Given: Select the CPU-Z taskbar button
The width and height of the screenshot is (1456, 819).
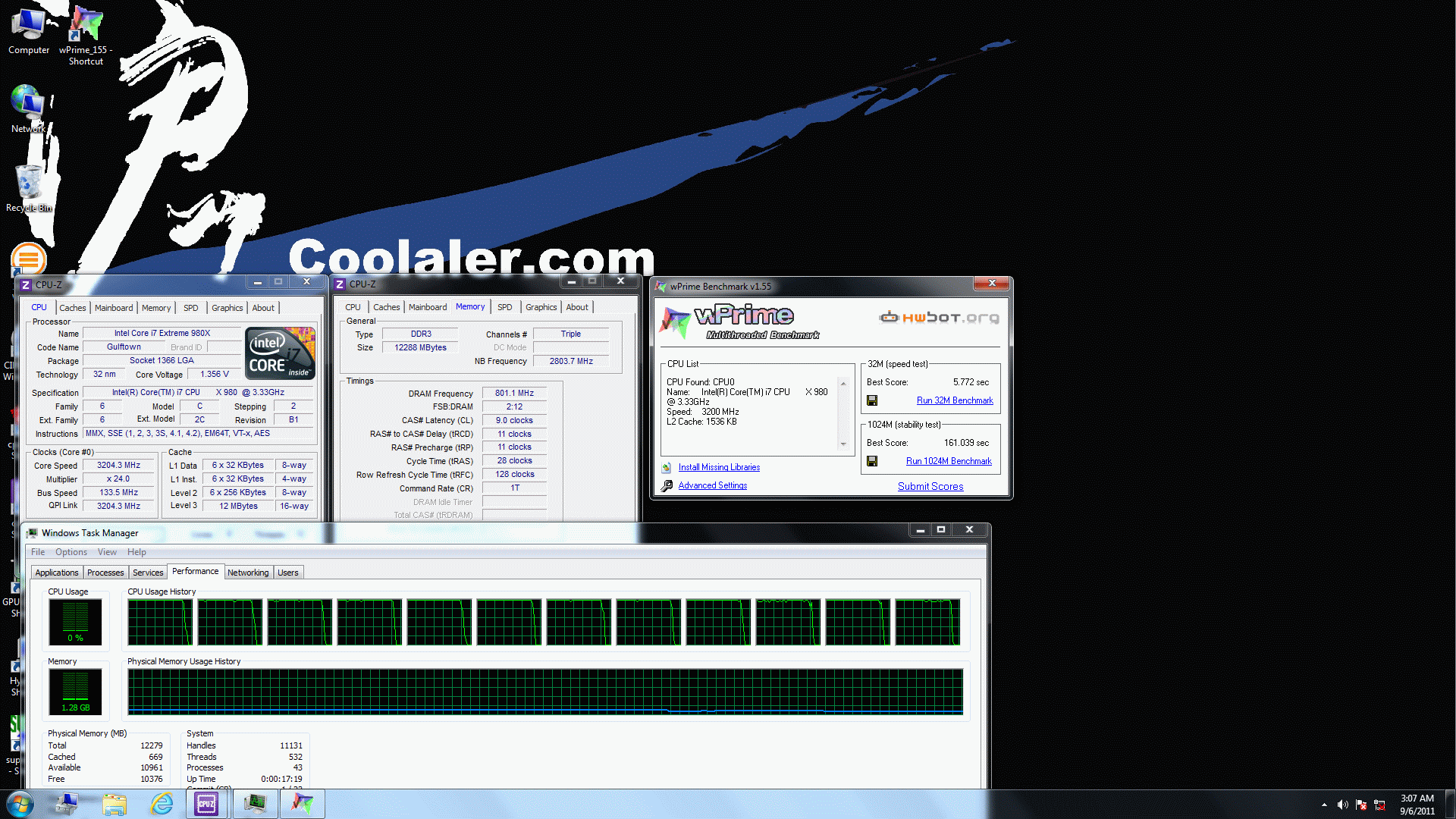Looking at the screenshot, I should (x=206, y=804).
